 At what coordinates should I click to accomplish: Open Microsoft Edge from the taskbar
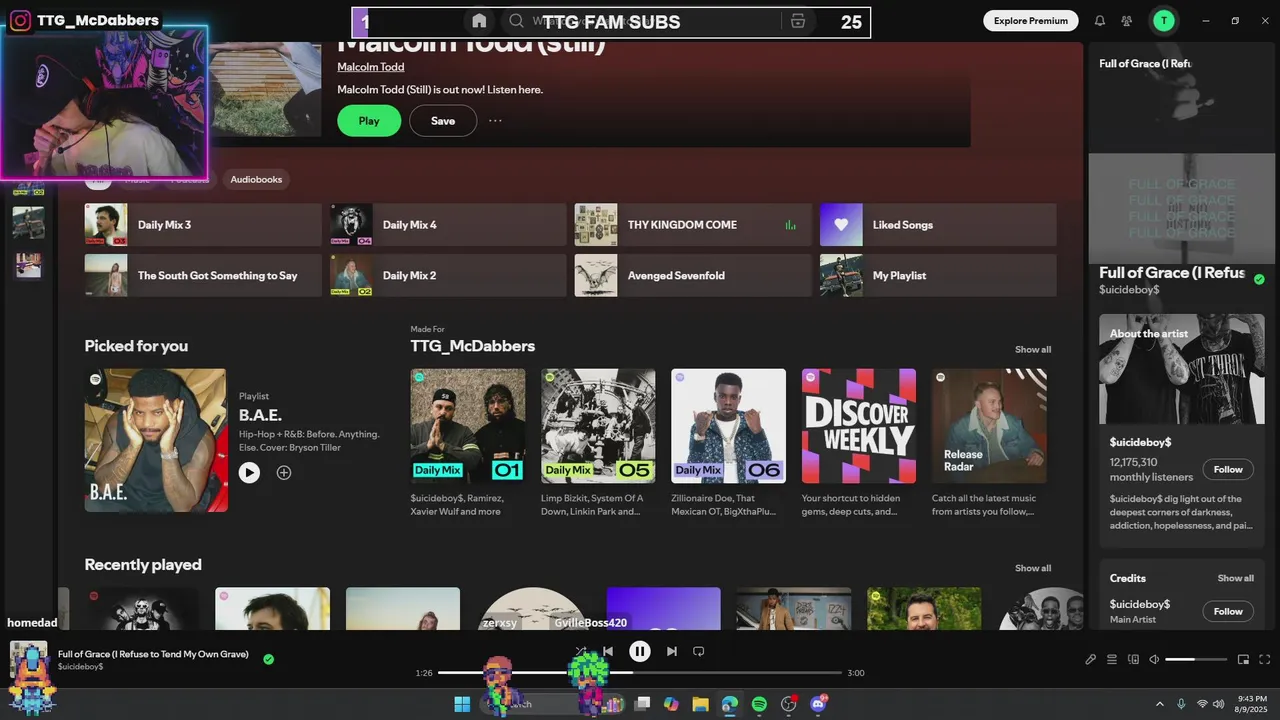(x=730, y=704)
